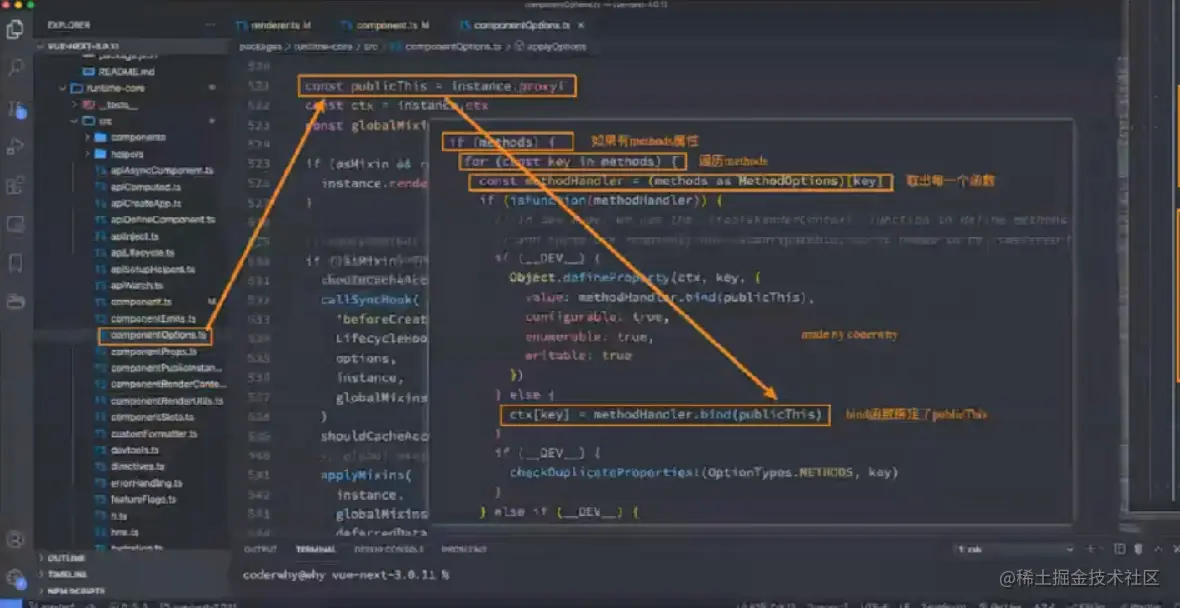The image size is (1180, 608).
Task: Open Run and Debug view
Action: (x=14, y=146)
